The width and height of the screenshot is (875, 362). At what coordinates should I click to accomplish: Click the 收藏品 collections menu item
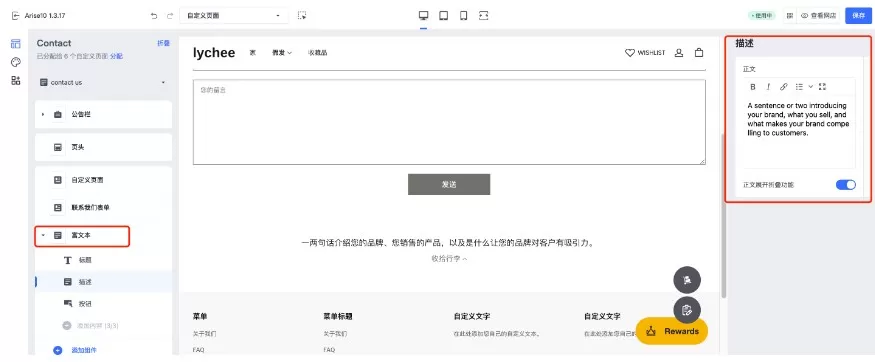(318, 53)
